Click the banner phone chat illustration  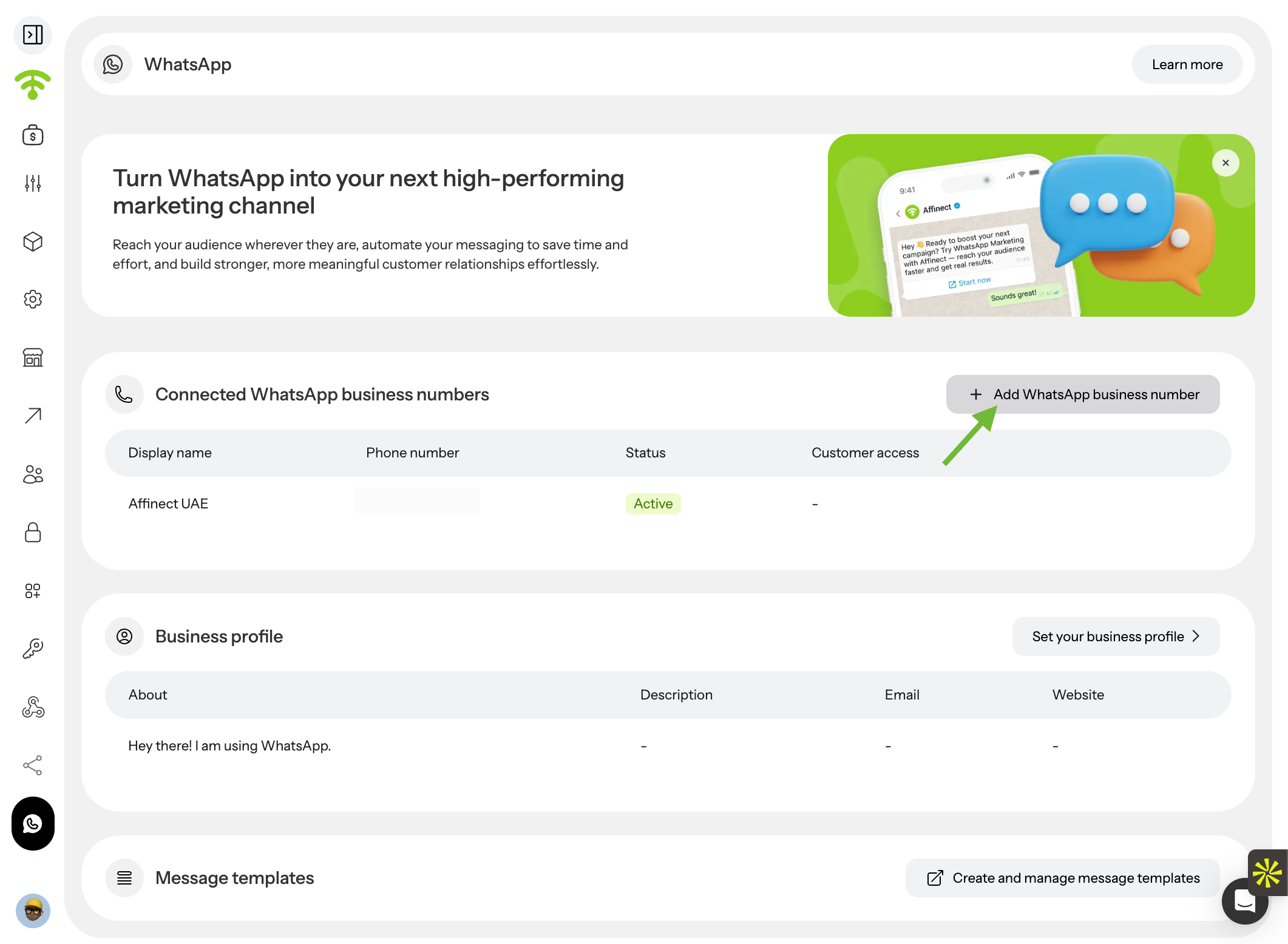(x=1042, y=225)
